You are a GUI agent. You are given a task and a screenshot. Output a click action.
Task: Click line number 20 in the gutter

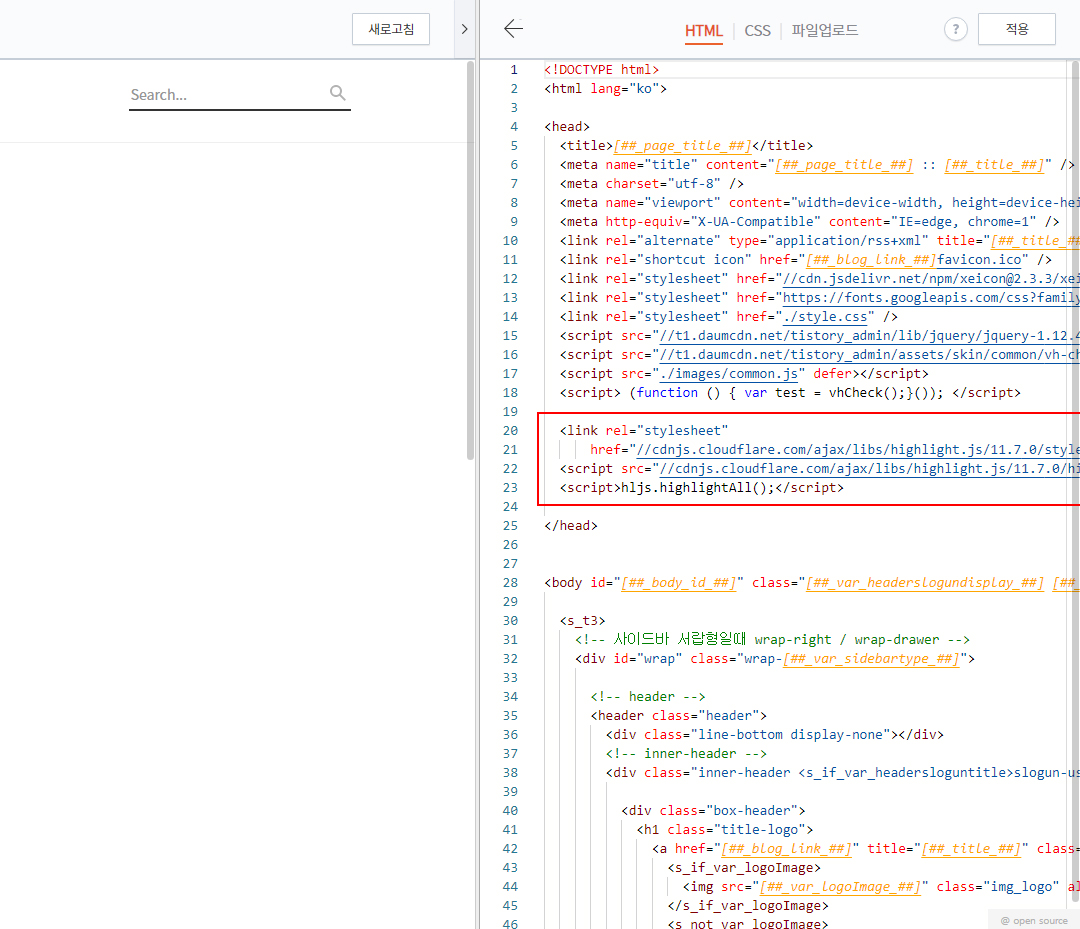pos(510,430)
